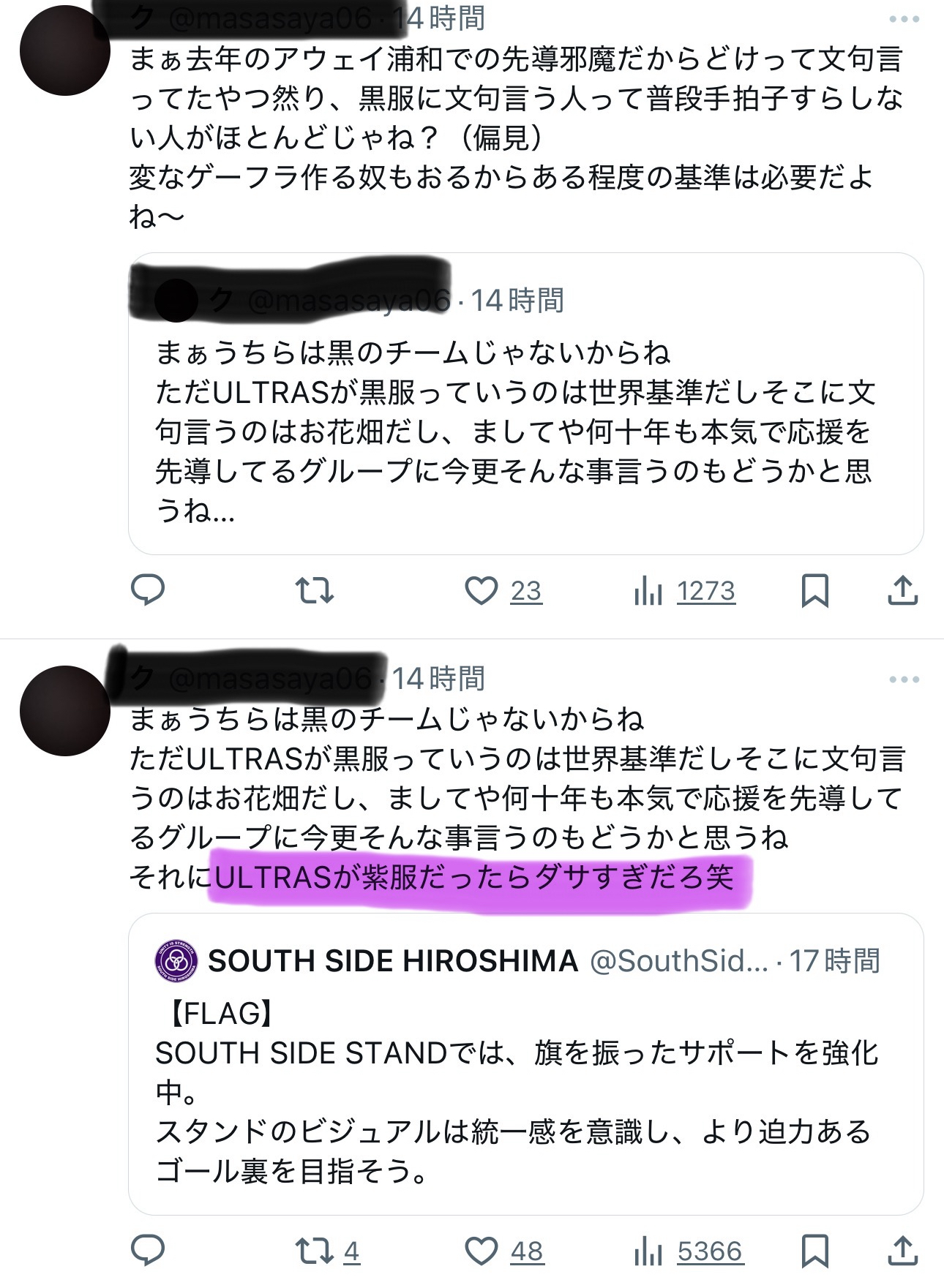Open the second tweet author's profile picture
The height and width of the screenshot is (1288, 944).
65,711
